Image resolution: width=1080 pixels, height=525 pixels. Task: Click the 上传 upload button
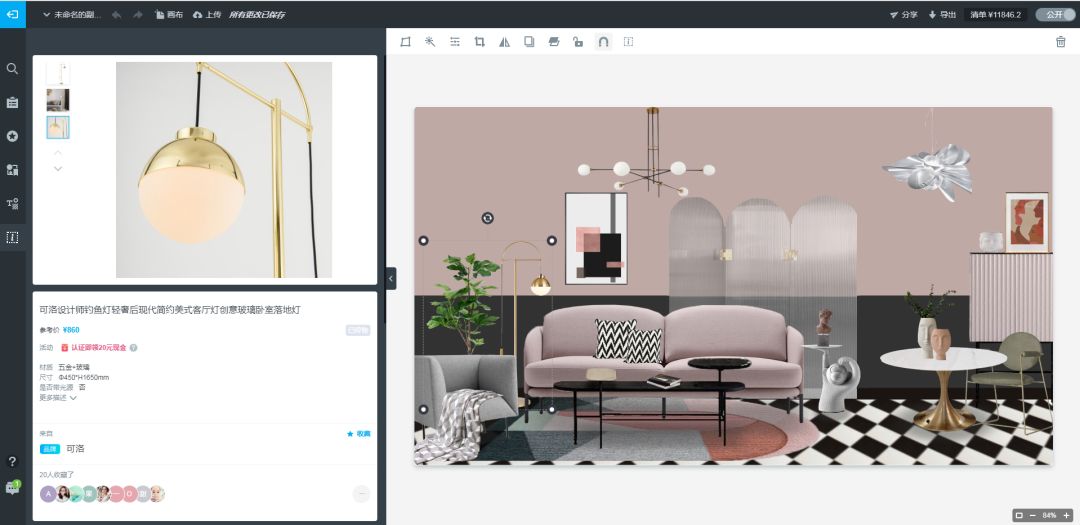pos(207,14)
